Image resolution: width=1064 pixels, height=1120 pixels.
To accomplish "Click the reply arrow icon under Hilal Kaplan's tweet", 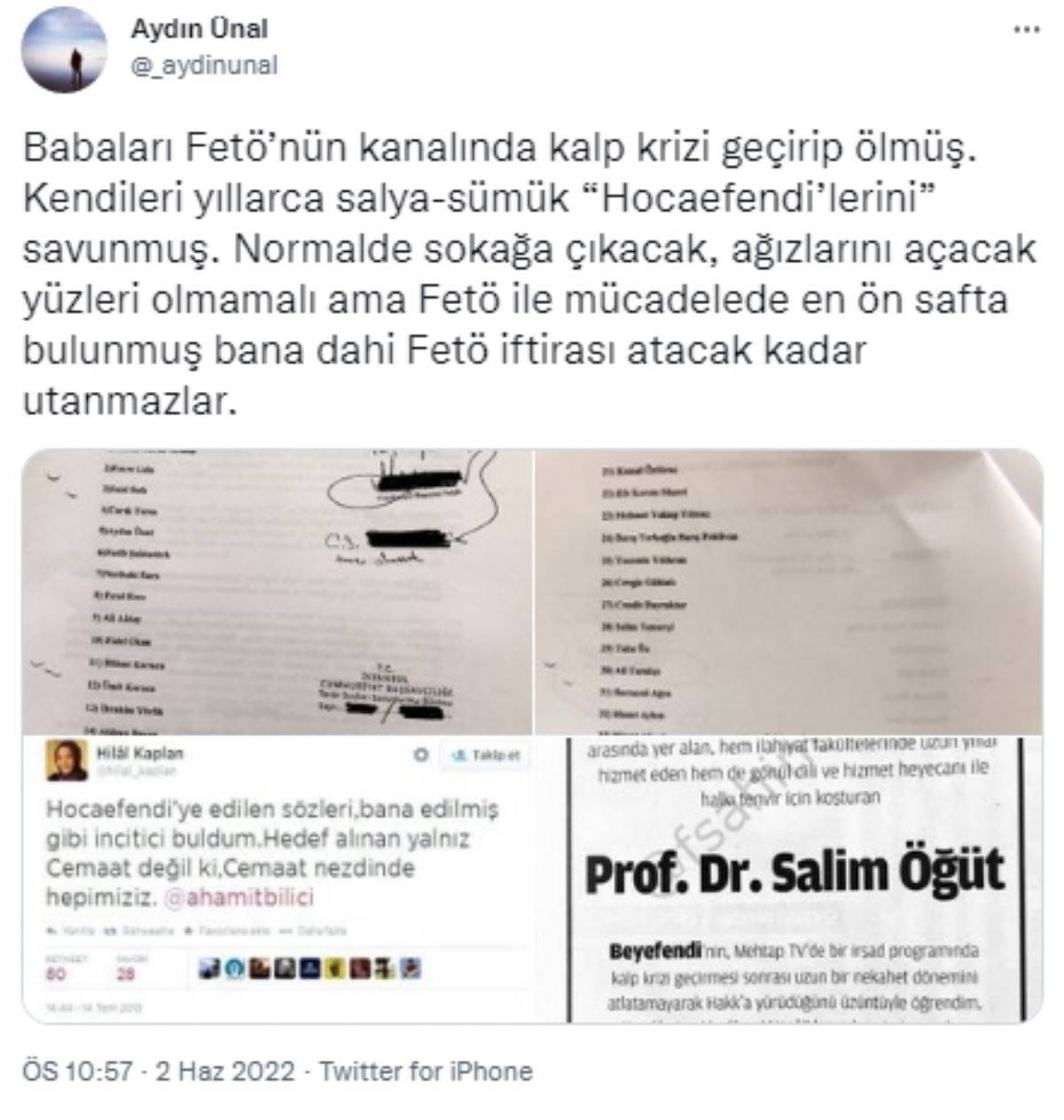I will click(x=52, y=931).
